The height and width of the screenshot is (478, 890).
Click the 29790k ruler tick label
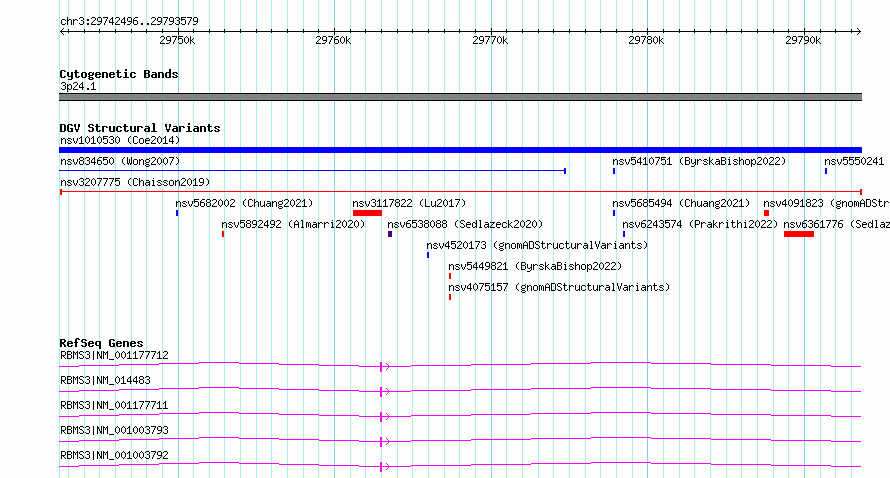pyautogui.click(x=803, y=40)
